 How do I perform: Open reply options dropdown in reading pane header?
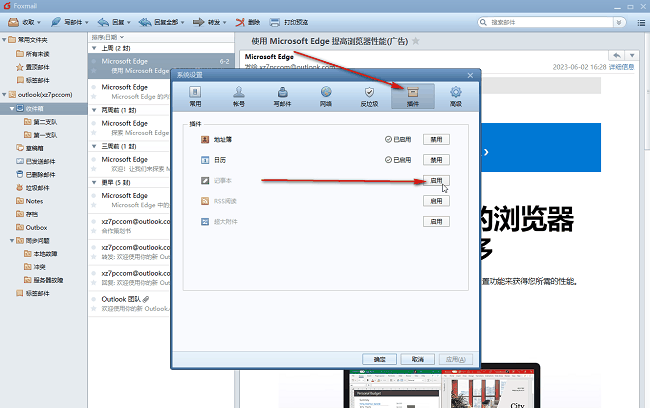(632, 55)
